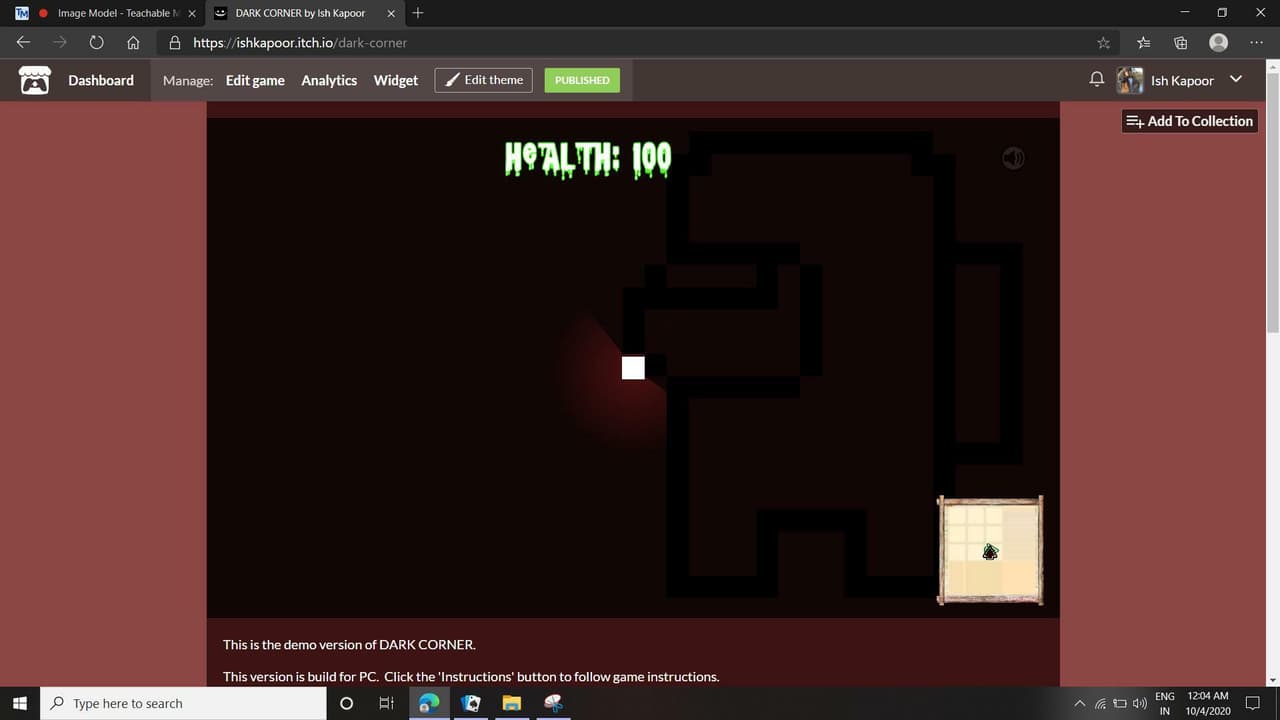
Task: Click the Ish Kapoor profile avatar
Action: click(x=1130, y=80)
